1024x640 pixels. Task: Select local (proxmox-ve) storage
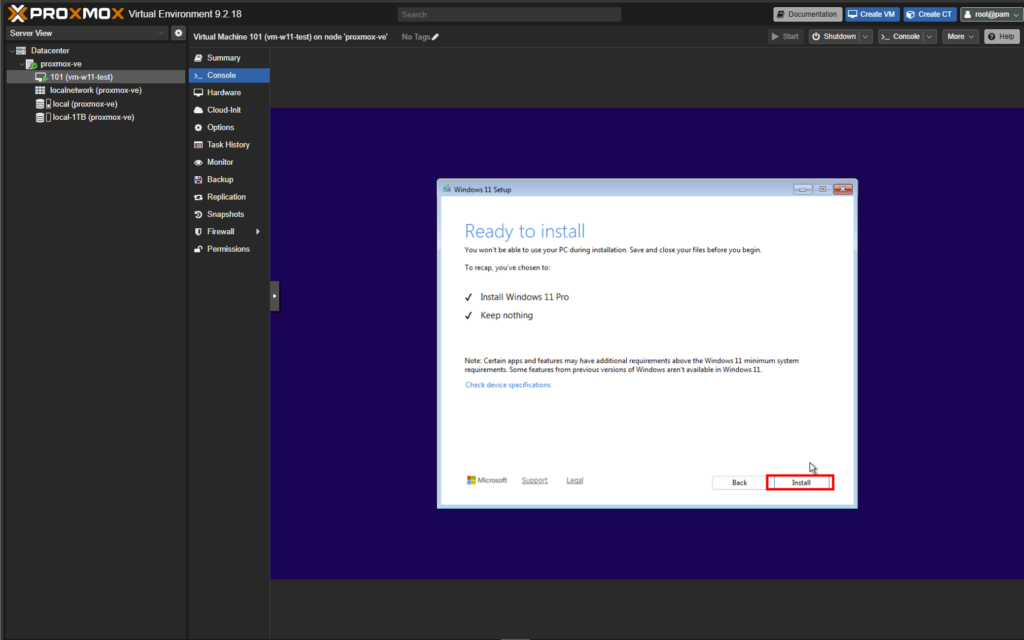point(84,104)
